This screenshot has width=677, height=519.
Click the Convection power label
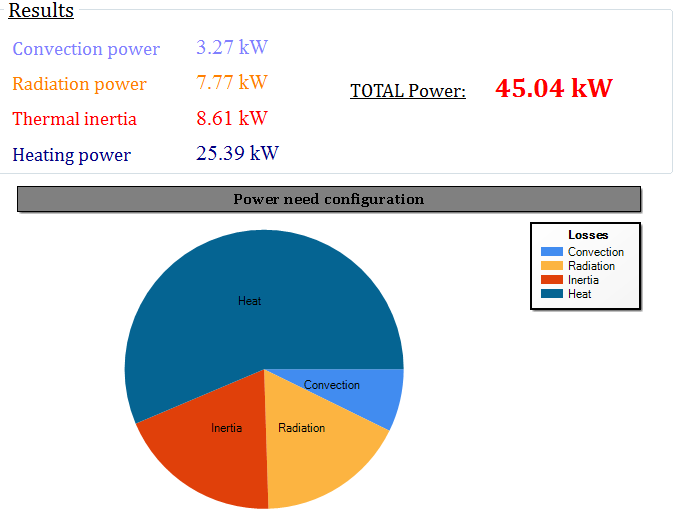point(86,49)
